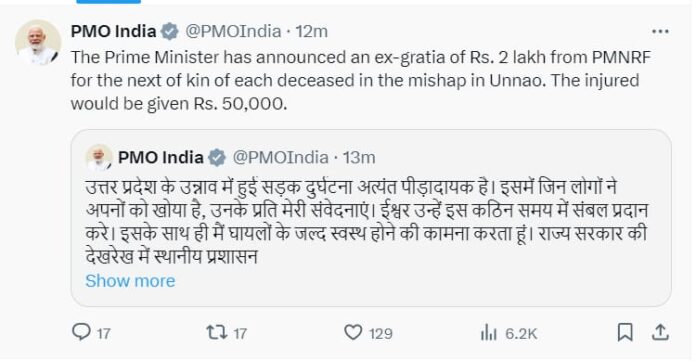The width and height of the screenshot is (696, 361).
Task: Click PMO India name in quoted post
Action: [161, 157]
